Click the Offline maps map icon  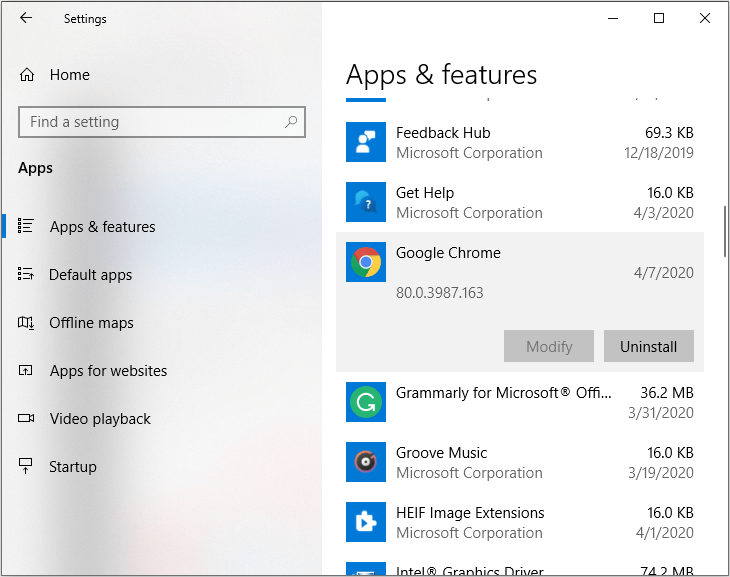coord(26,322)
